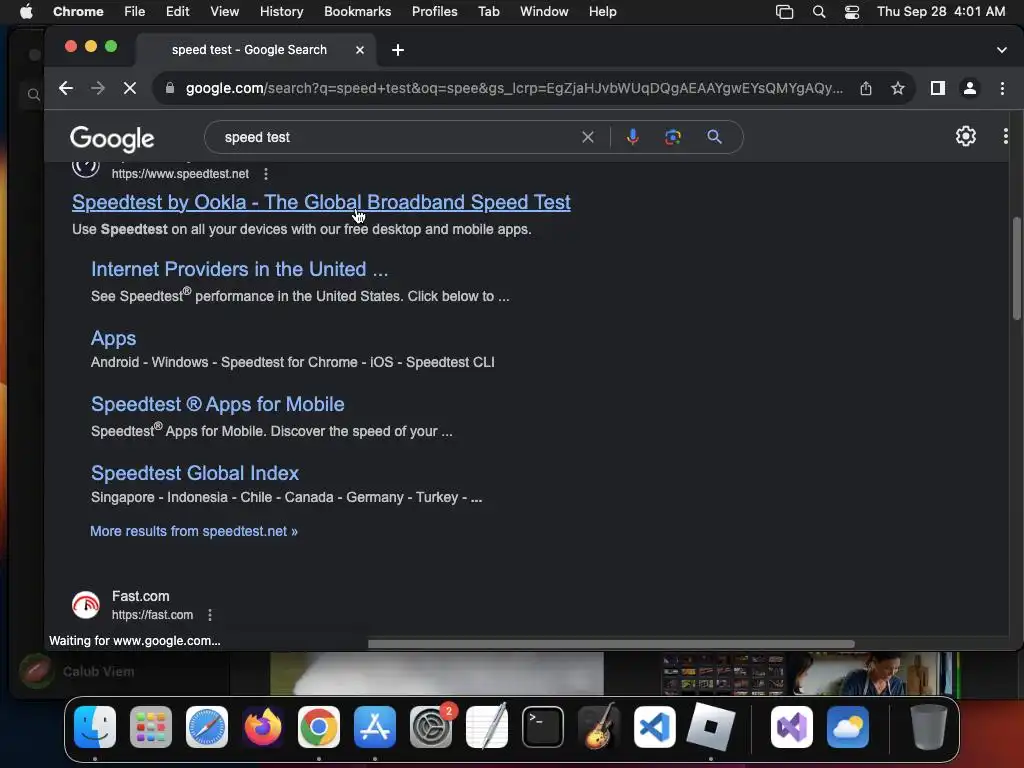Screen dimensions: 1024x768
Task: Open the Trash in the dock
Action: tap(929, 726)
